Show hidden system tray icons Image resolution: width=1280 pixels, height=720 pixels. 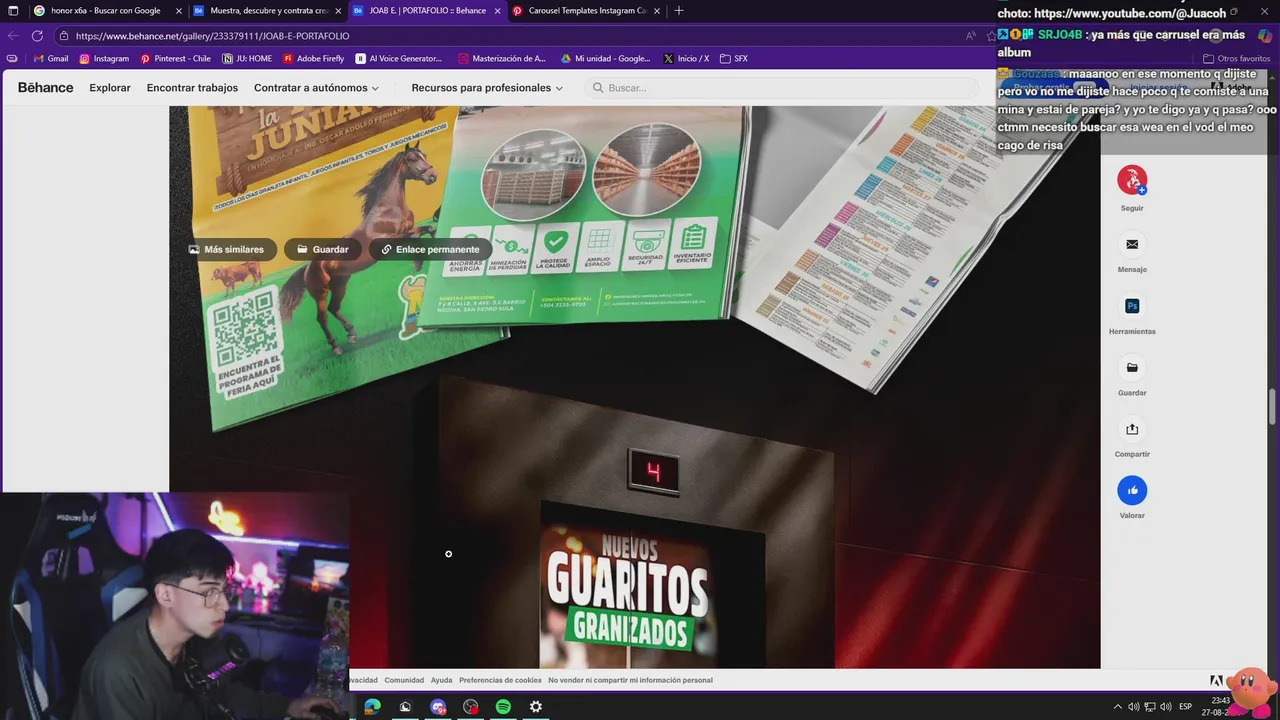point(1117,707)
